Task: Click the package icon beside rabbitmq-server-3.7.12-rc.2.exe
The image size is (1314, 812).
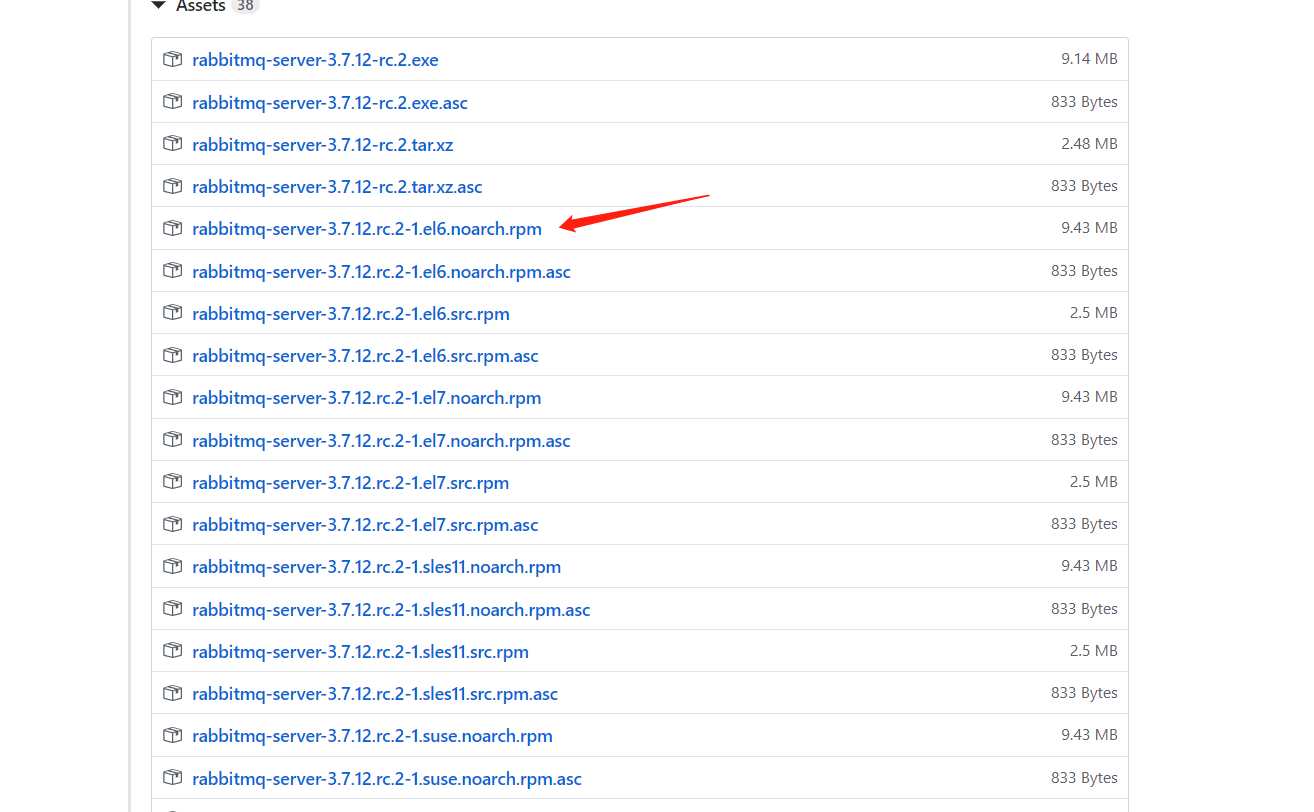Action: pos(173,59)
